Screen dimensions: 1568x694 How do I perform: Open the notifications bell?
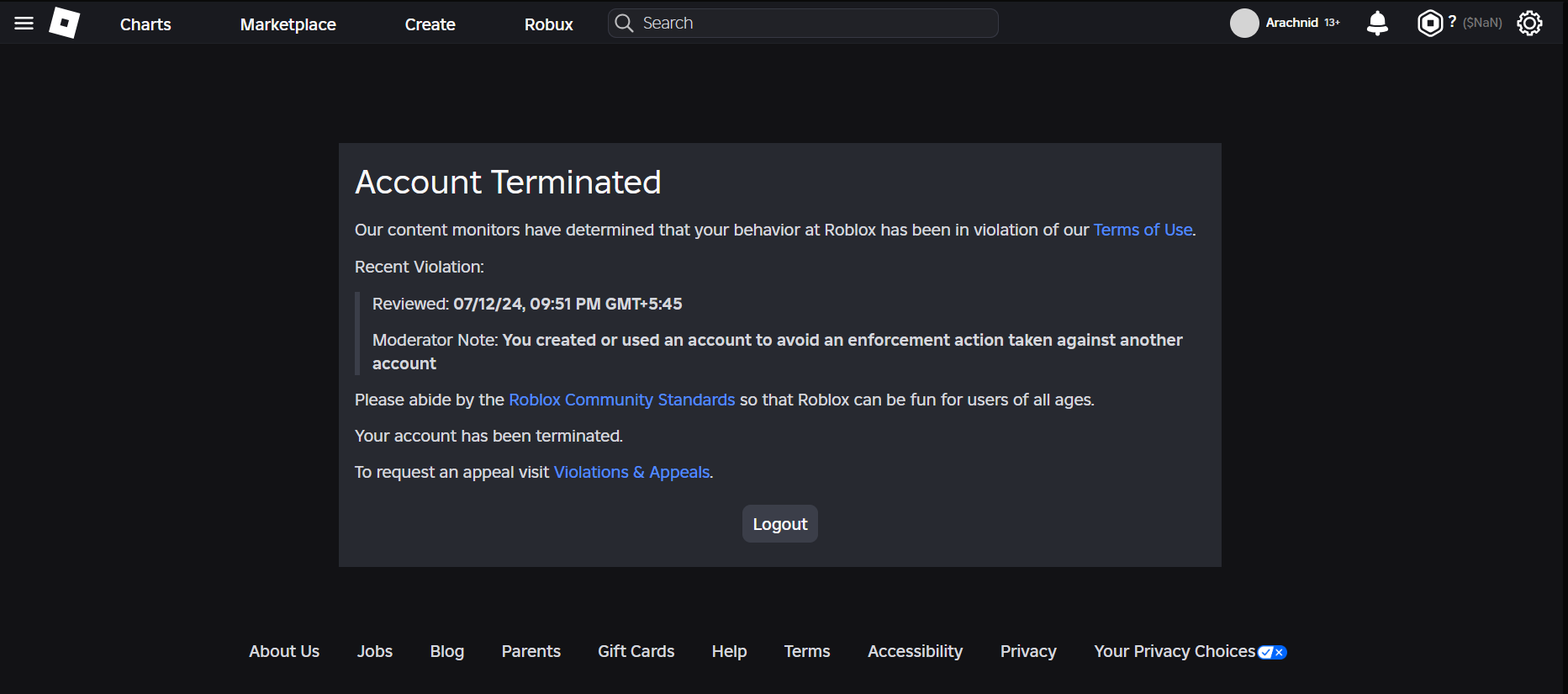pyautogui.click(x=1377, y=23)
